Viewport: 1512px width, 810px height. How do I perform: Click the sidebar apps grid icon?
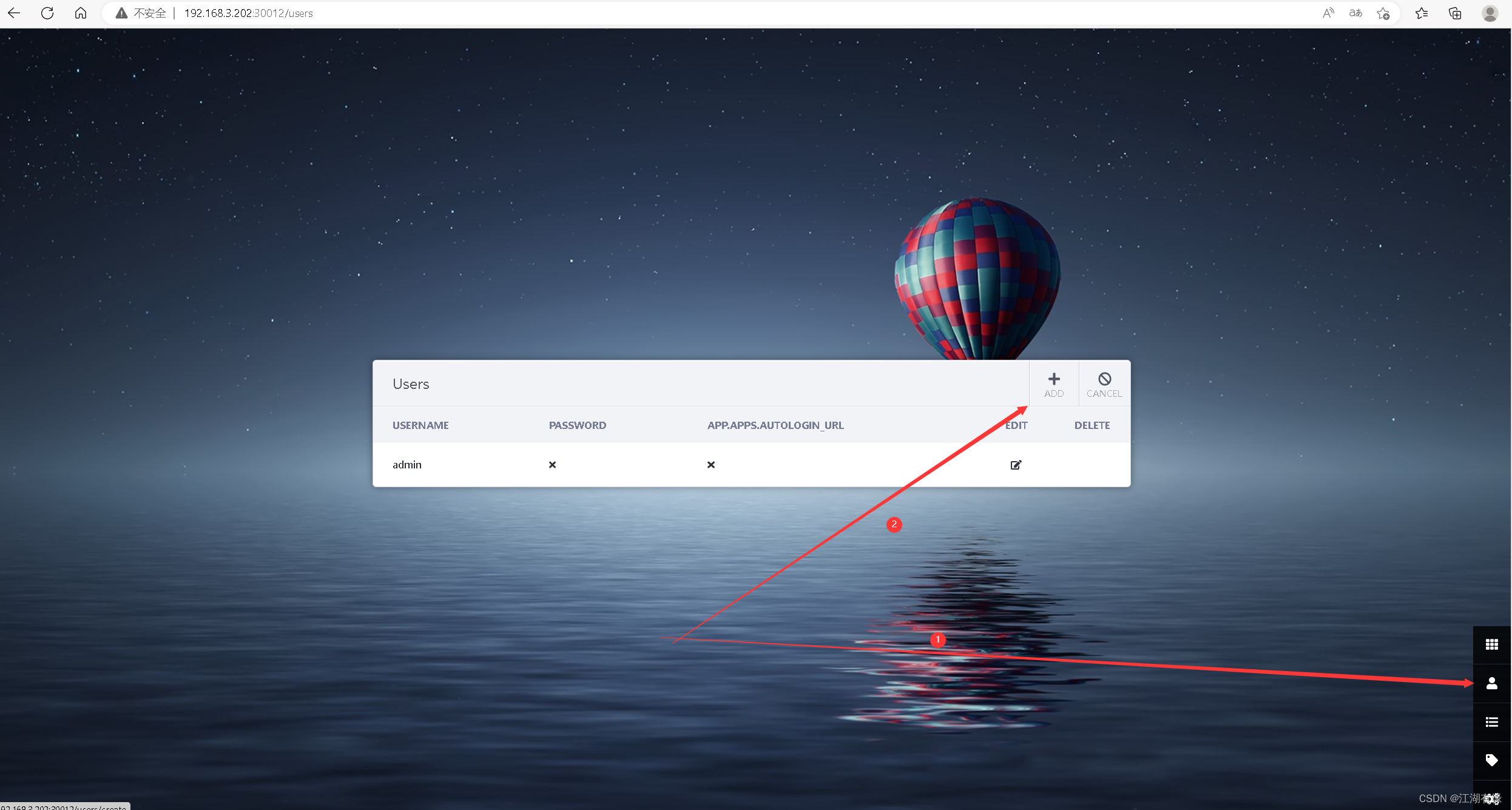pos(1492,644)
